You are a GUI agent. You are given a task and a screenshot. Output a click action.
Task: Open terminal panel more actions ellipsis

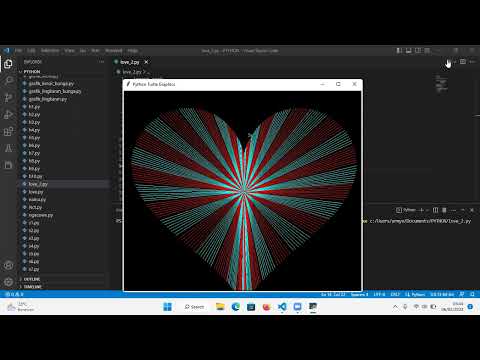(453, 210)
